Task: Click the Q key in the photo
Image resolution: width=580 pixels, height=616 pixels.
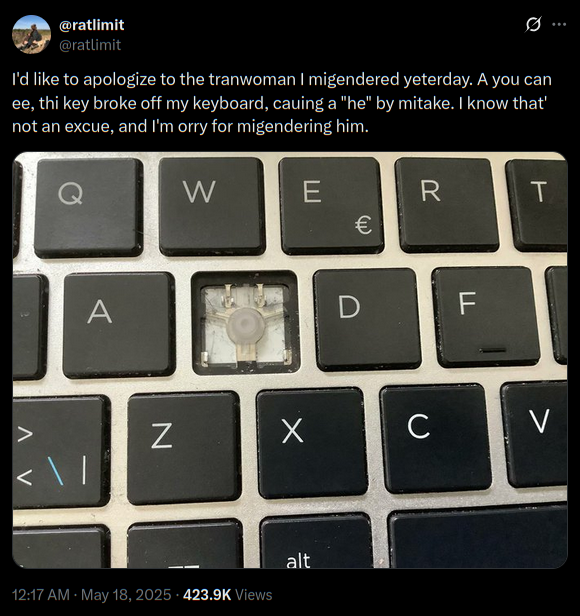Action: 88,207
